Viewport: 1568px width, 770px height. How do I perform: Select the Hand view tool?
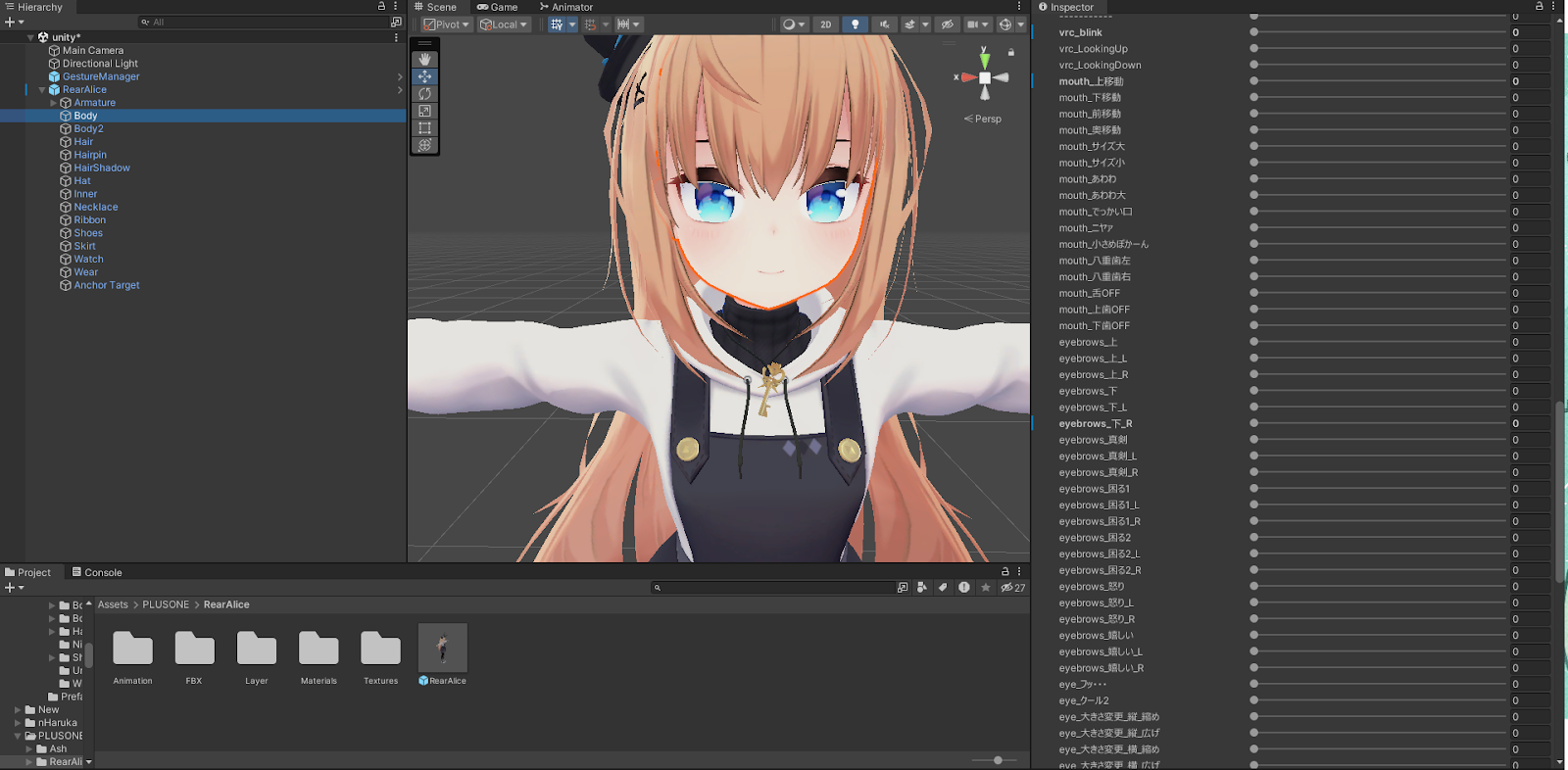click(x=424, y=59)
